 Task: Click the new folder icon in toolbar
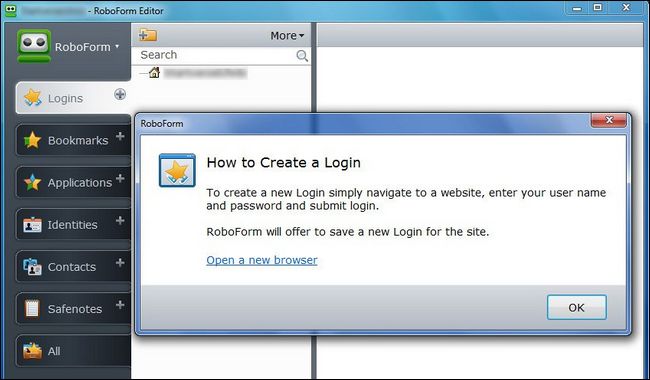148,35
